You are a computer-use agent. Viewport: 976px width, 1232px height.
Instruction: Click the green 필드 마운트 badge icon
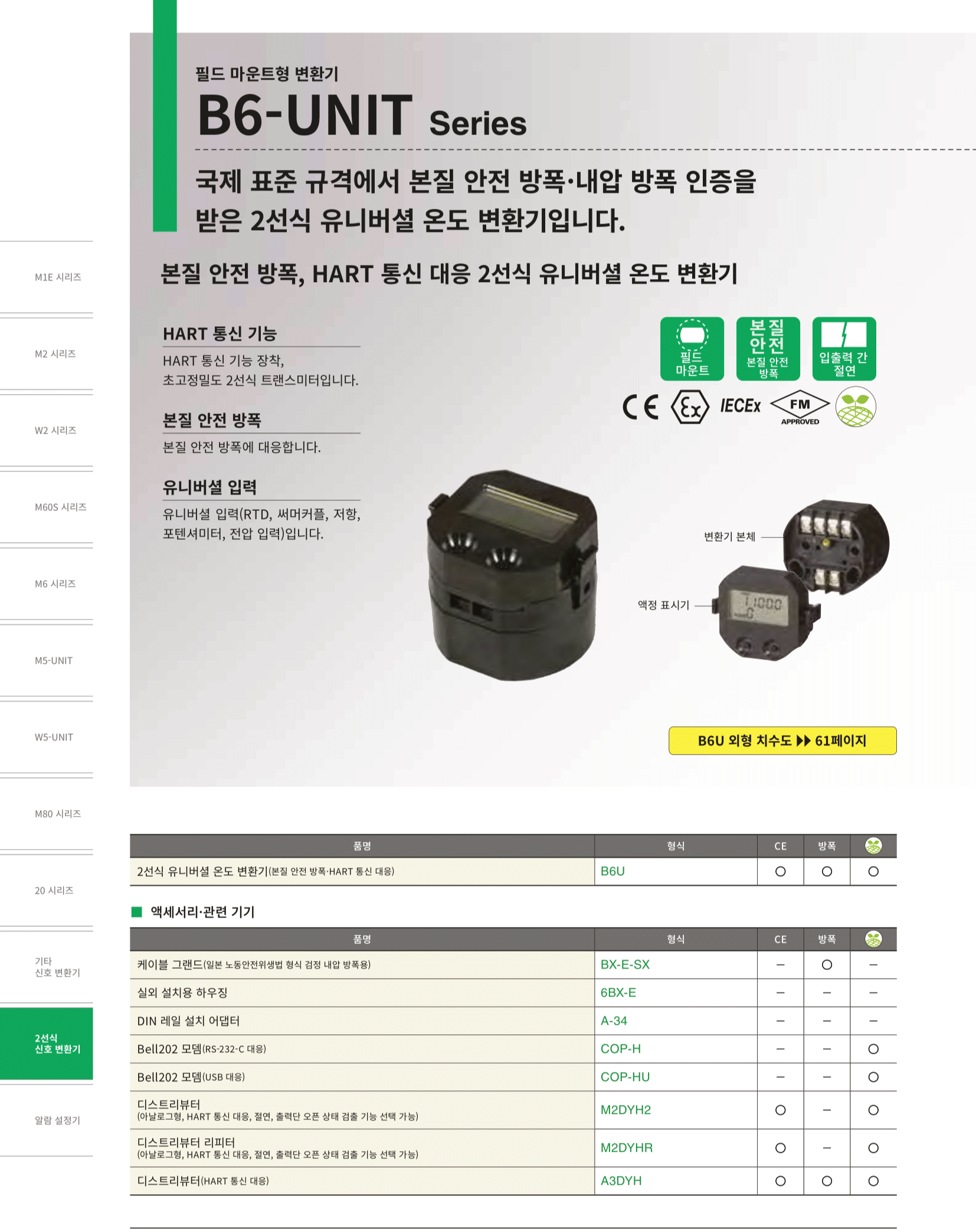pos(692,349)
